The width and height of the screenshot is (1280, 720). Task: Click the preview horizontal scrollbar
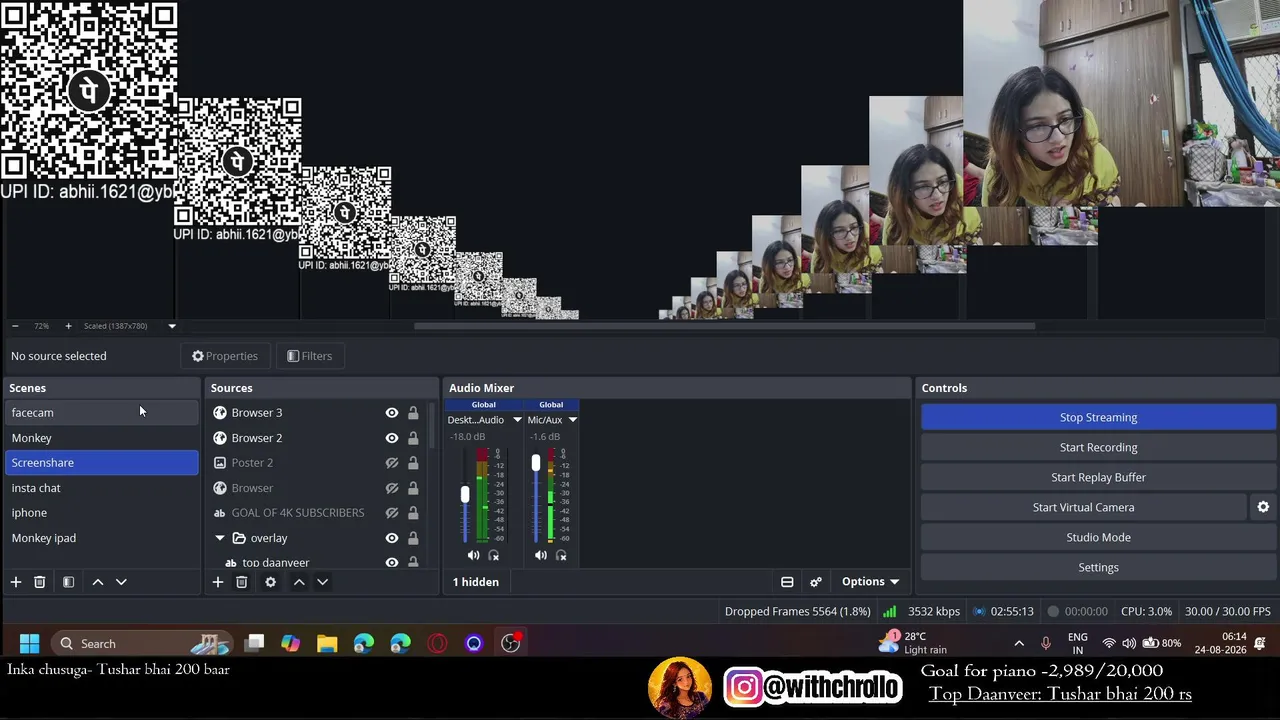click(x=725, y=326)
